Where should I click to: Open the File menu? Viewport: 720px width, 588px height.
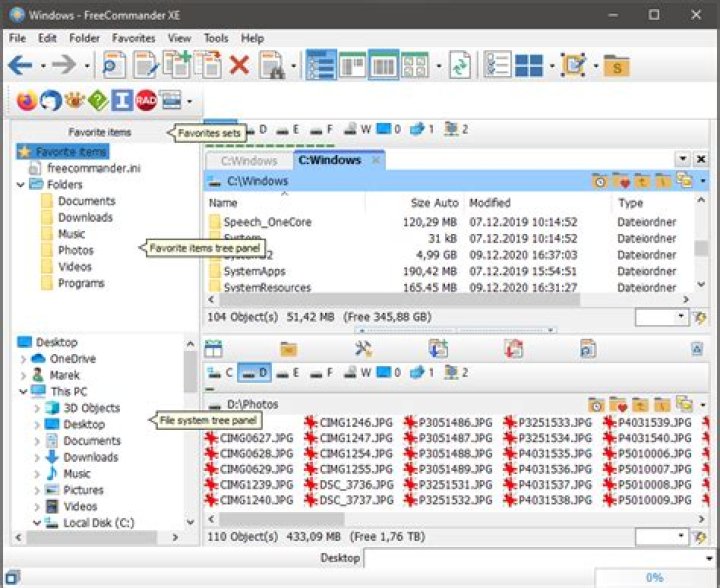tap(17, 38)
